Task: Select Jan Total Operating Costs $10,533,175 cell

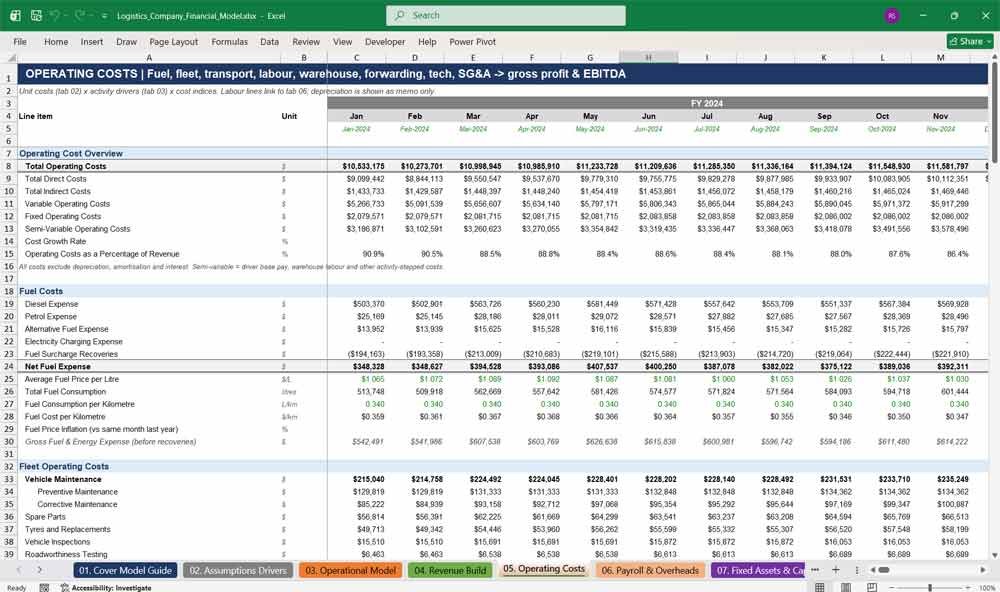Action: [x=357, y=166]
